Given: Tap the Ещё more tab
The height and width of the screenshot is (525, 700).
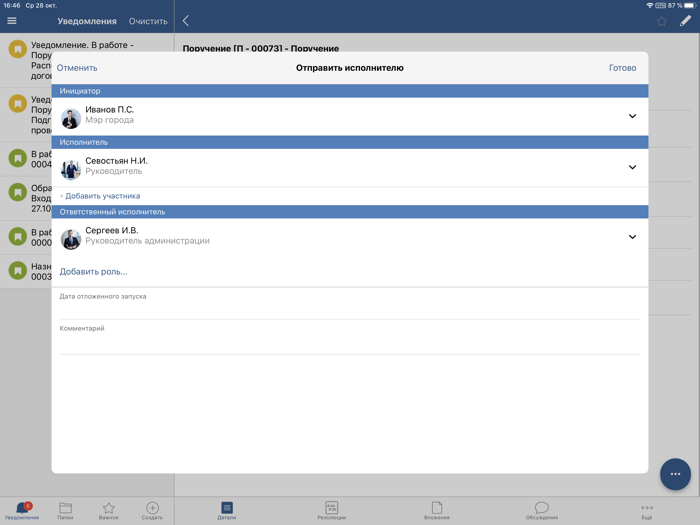Looking at the screenshot, I should [x=647, y=511].
